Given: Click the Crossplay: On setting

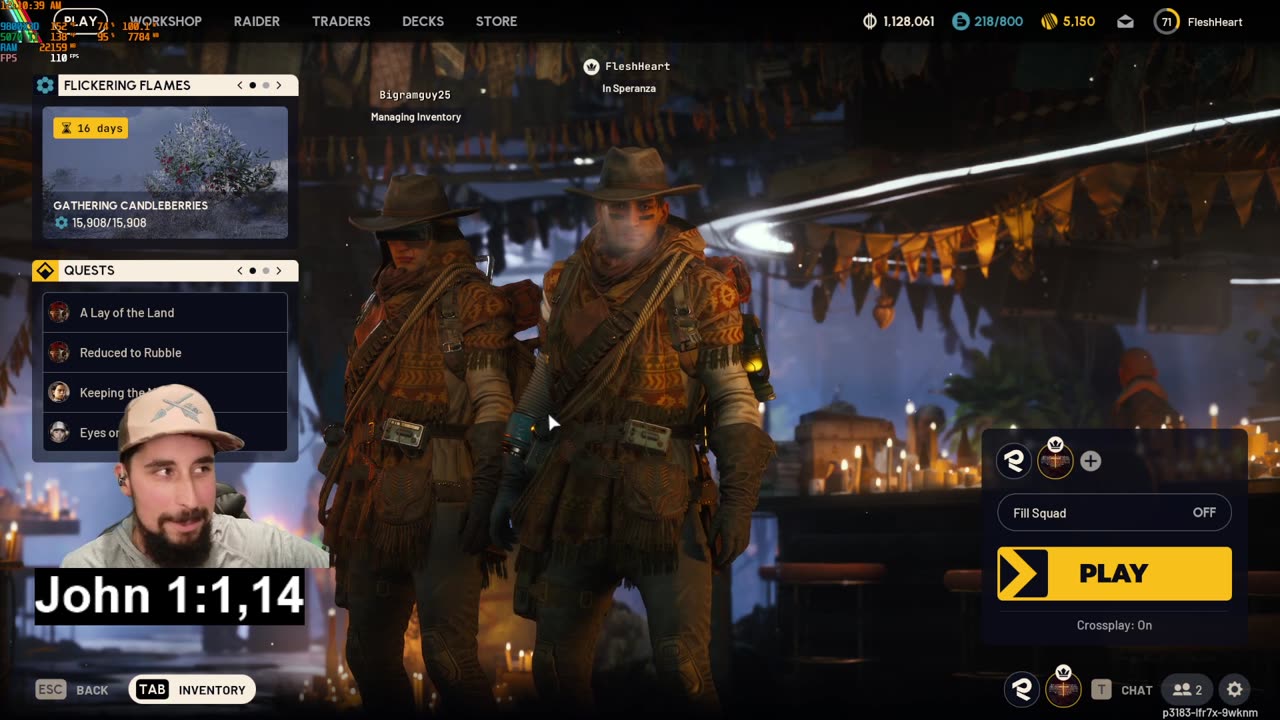Looking at the screenshot, I should (x=1114, y=625).
